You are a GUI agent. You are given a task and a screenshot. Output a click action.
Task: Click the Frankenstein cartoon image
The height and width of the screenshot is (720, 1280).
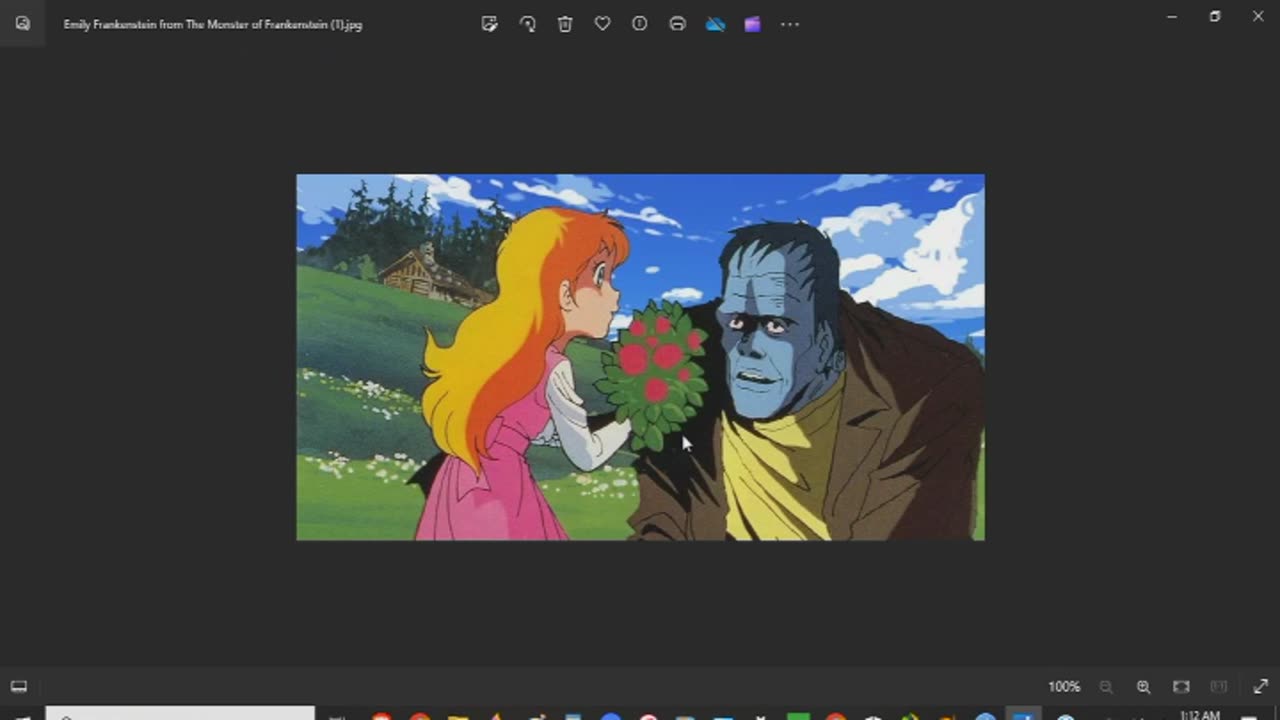(x=640, y=357)
